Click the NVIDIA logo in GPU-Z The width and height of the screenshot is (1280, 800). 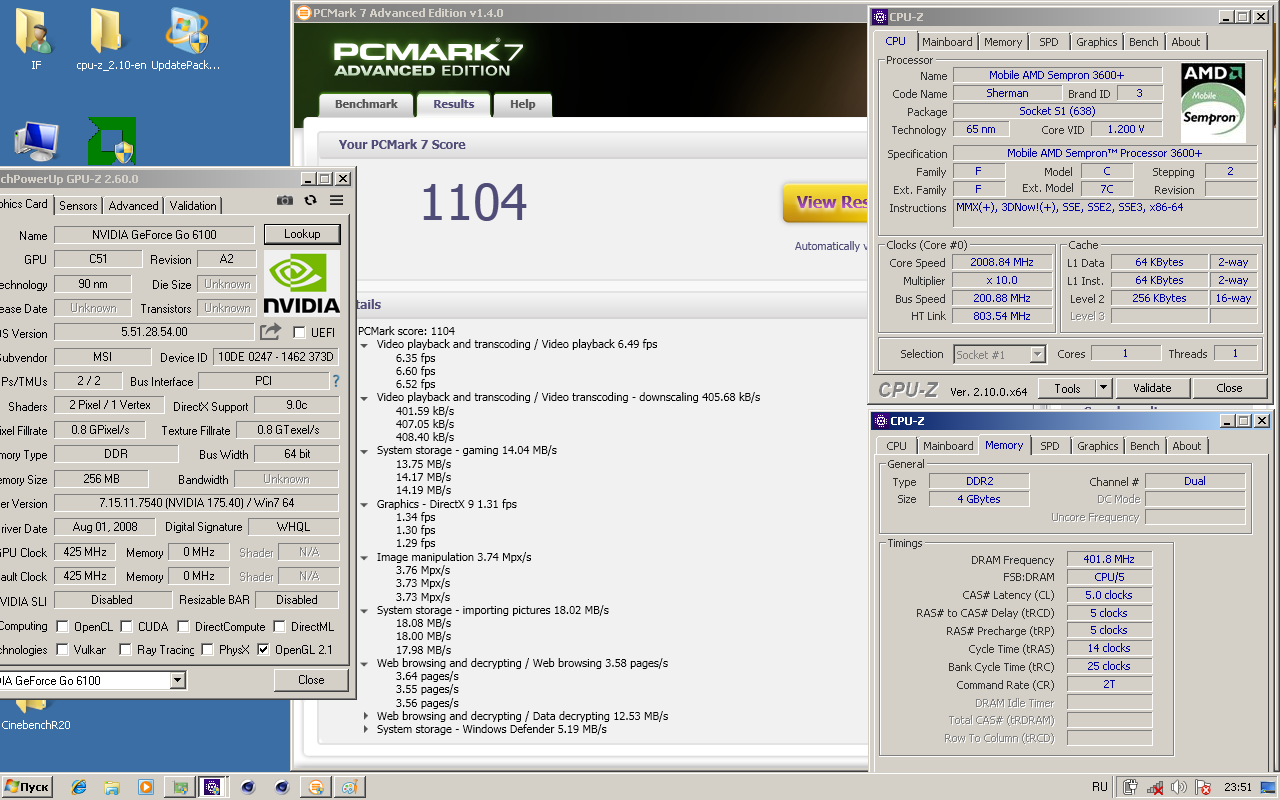click(302, 283)
